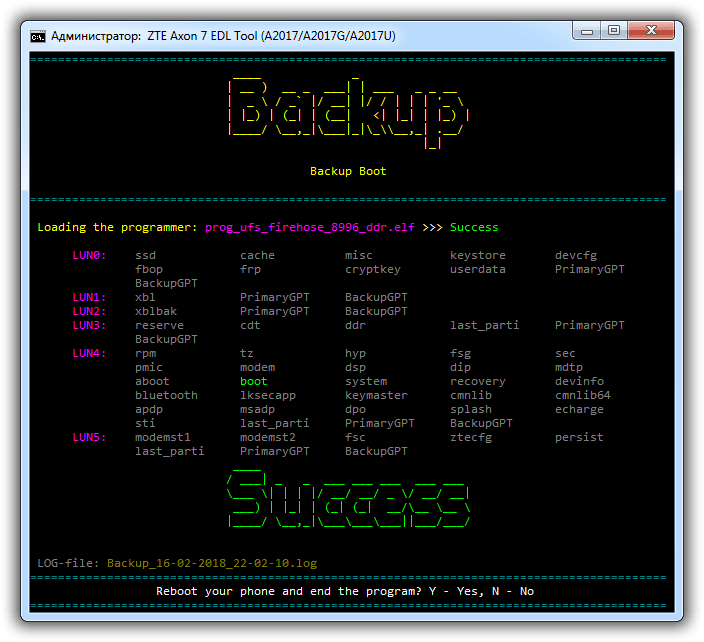Click the 'ssd' partition name

(145, 255)
